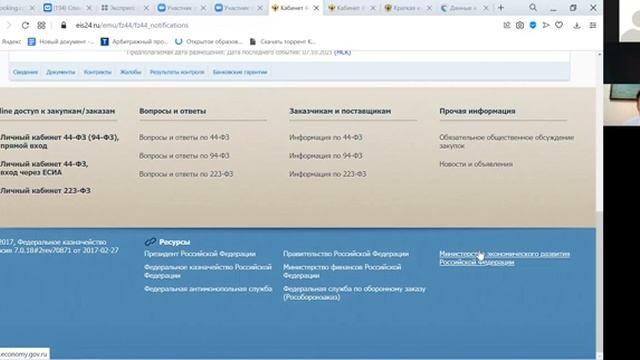
Task: Open the Открытое образов... bookmark
Action: point(209,42)
